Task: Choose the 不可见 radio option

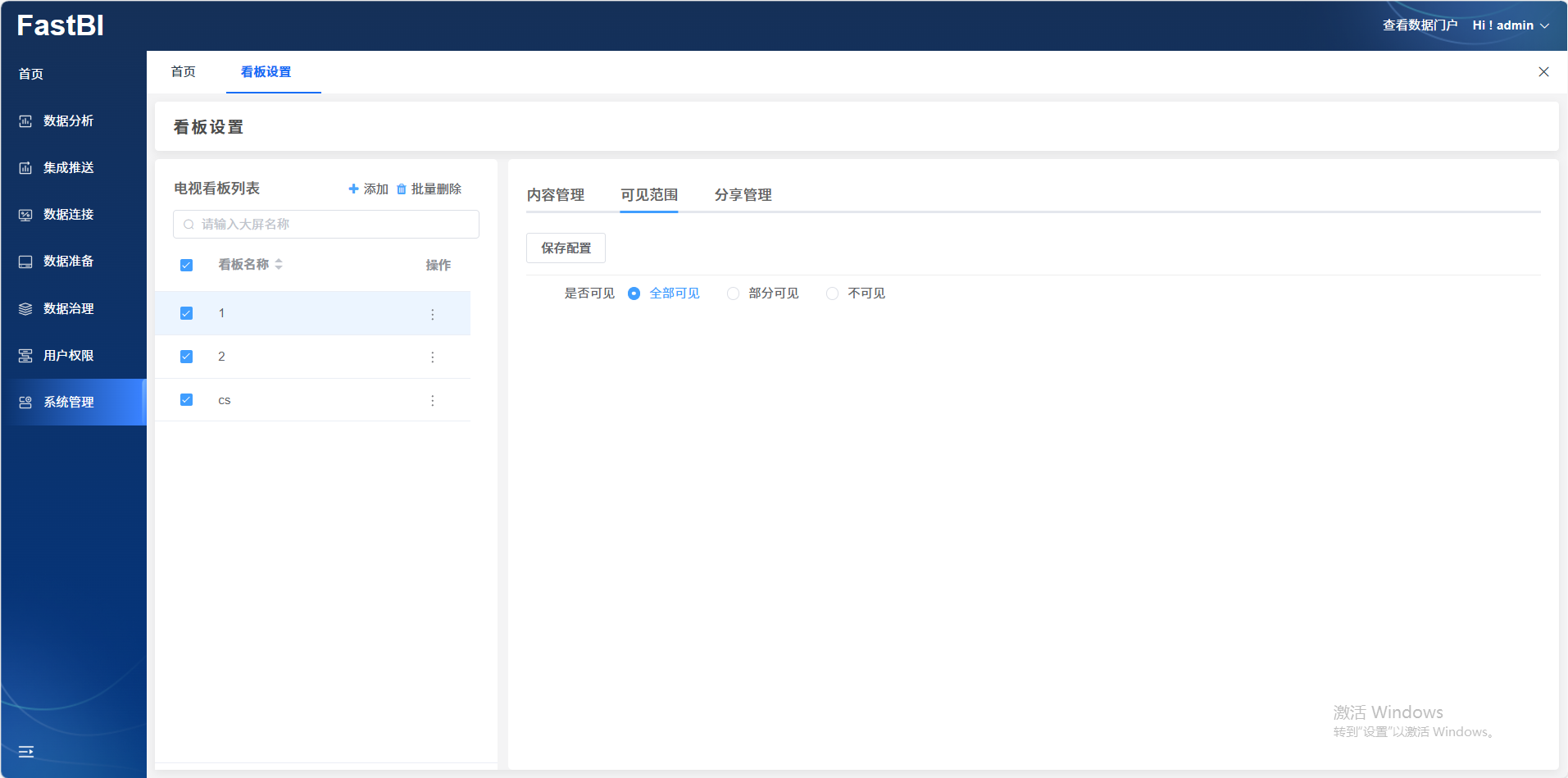Action: pos(833,293)
